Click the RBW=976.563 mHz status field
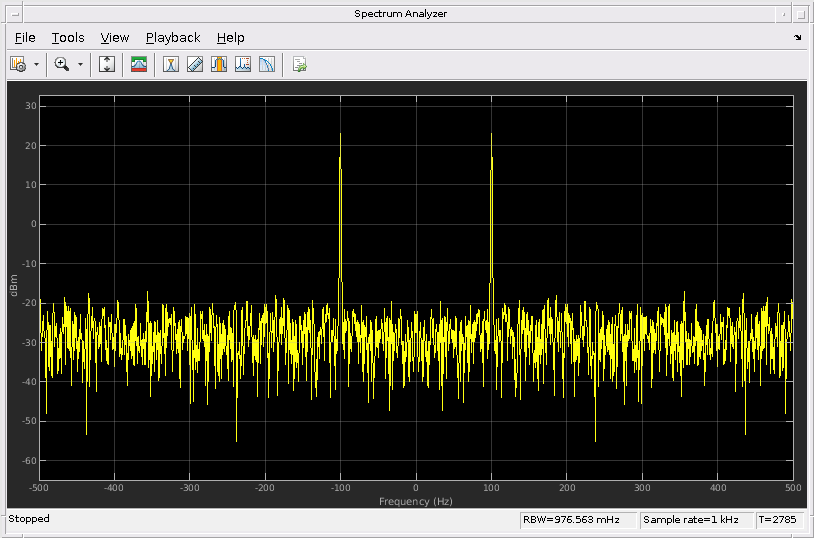Image resolution: width=814 pixels, height=538 pixels. click(577, 520)
